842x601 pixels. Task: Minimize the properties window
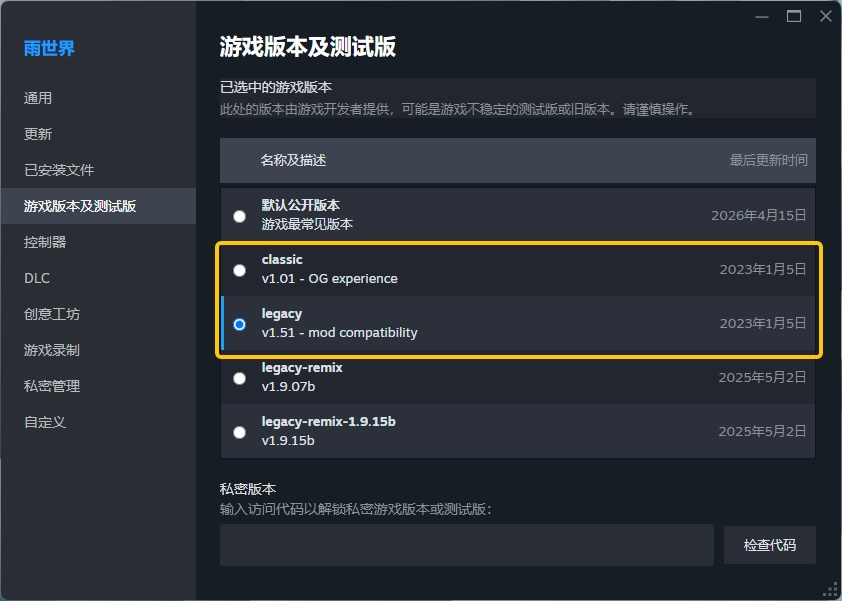[761, 17]
